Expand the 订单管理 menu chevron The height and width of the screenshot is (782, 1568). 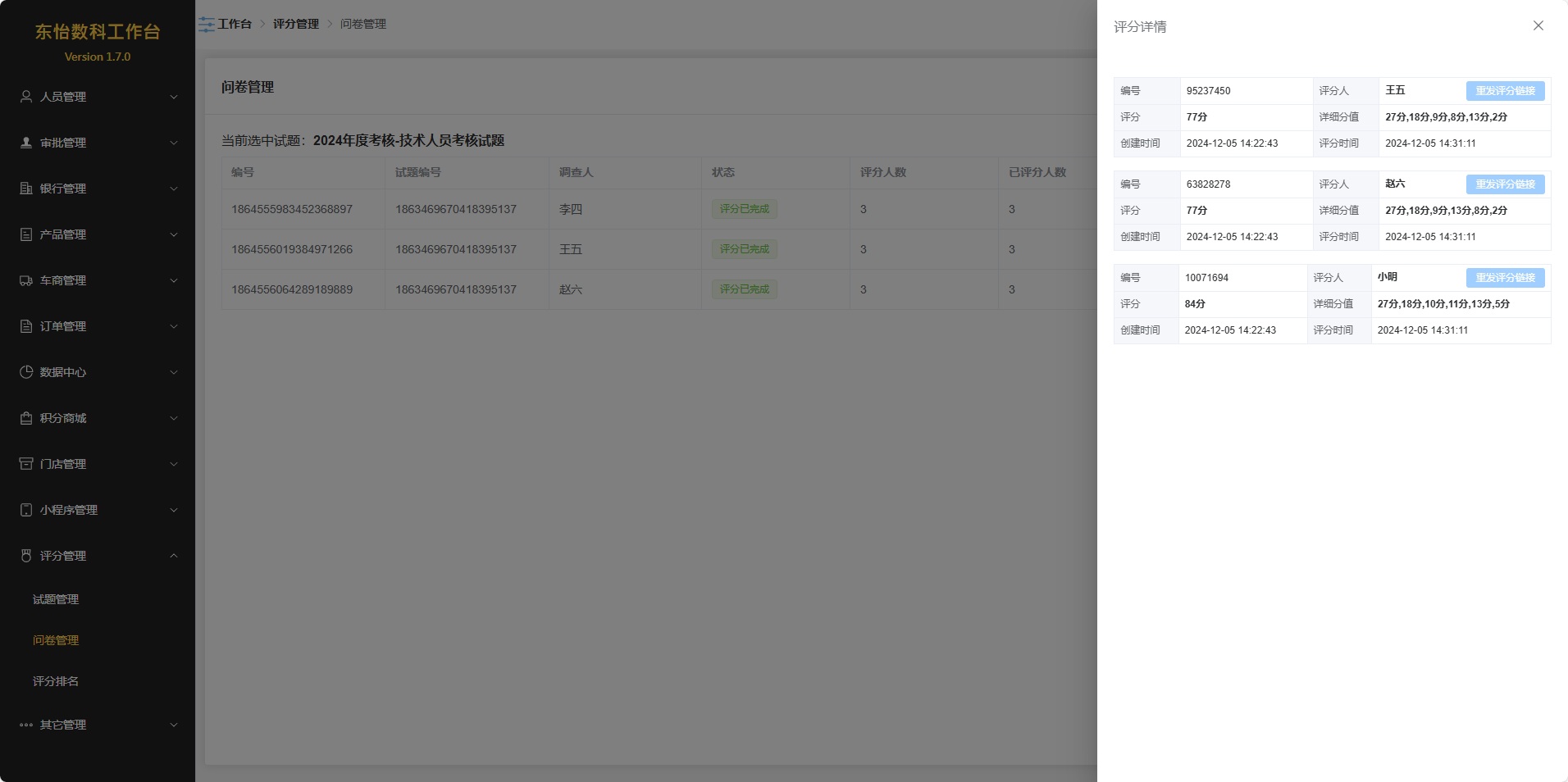174,326
